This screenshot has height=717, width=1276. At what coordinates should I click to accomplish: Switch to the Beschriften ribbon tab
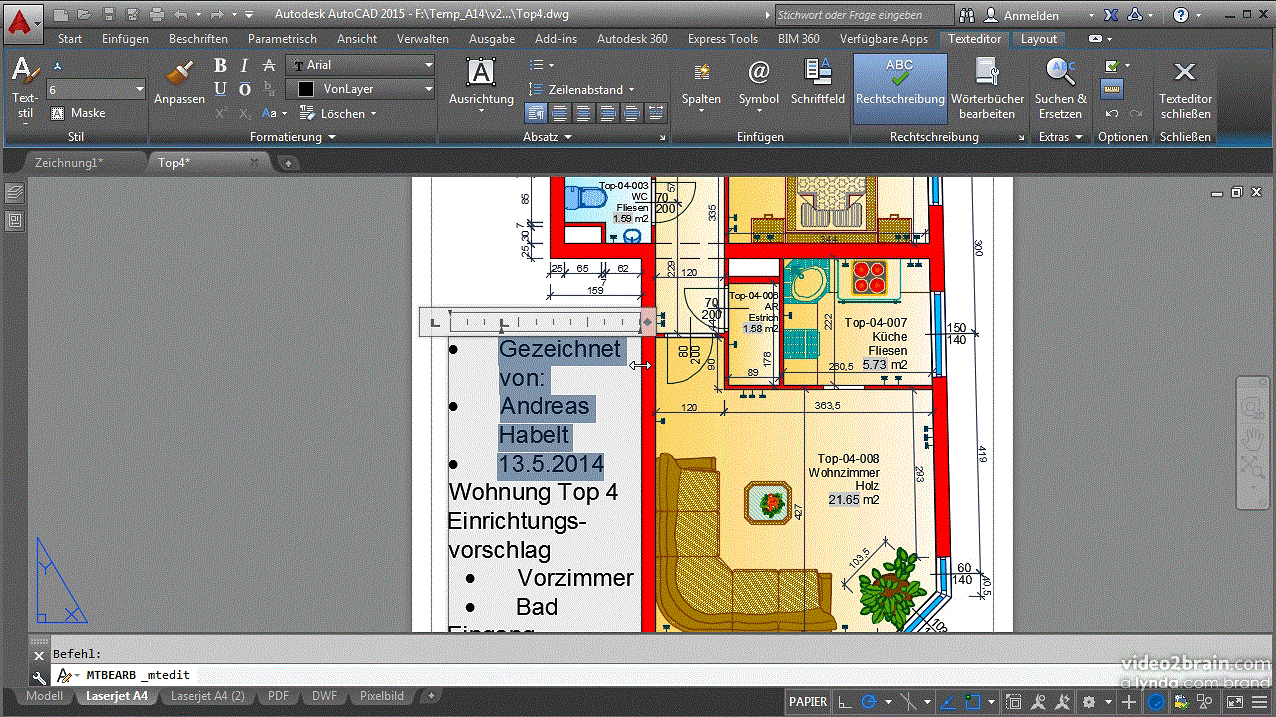point(198,39)
